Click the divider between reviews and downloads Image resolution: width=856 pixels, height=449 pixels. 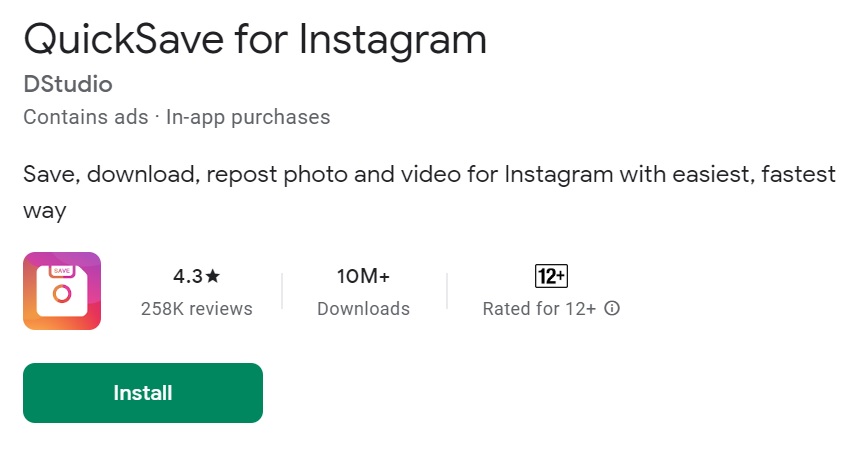[x=282, y=291]
